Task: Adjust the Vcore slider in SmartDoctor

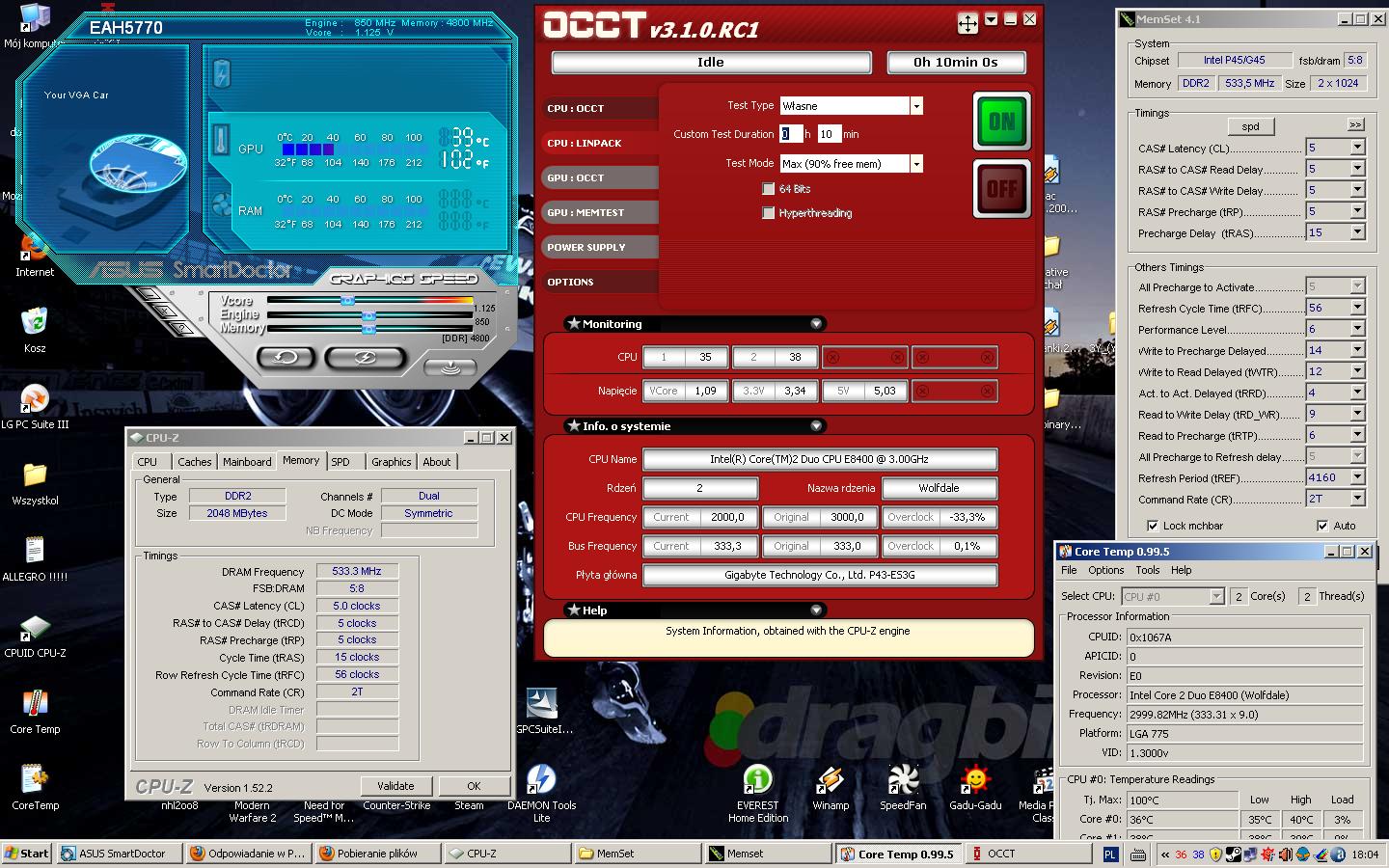Action: tap(347, 300)
